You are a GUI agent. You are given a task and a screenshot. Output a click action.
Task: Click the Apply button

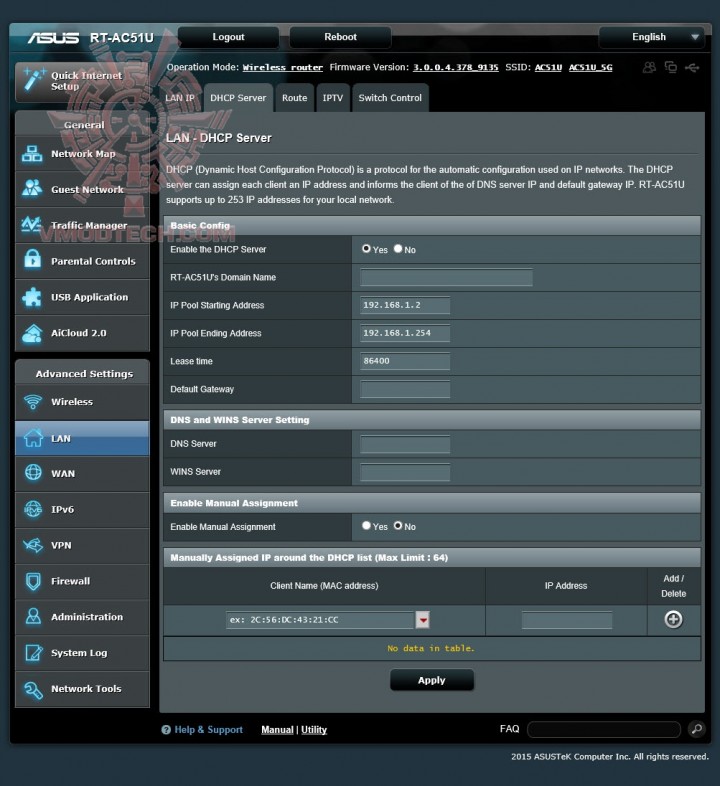coord(432,680)
